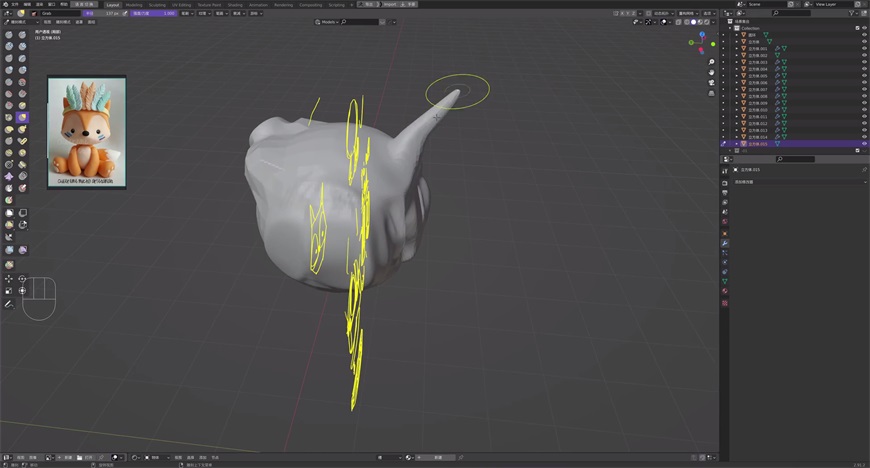The width and height of the screenshot is (870, 468).
Task: Click the brush strength slider 1.000
Action: (x=153, y=13)
